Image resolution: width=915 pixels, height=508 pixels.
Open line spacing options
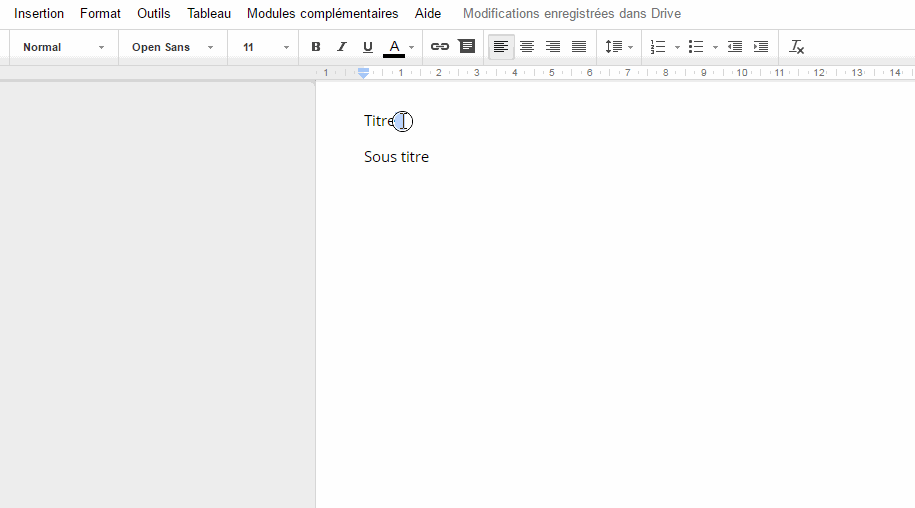(619, 47)
